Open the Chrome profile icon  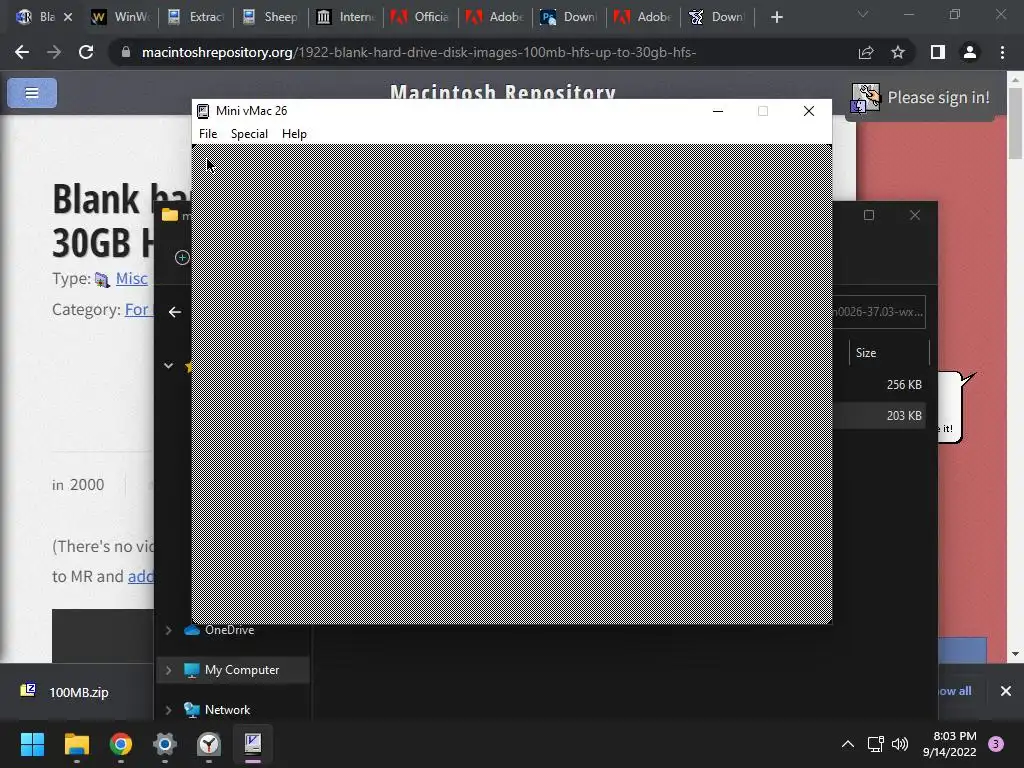click(970, 52)
